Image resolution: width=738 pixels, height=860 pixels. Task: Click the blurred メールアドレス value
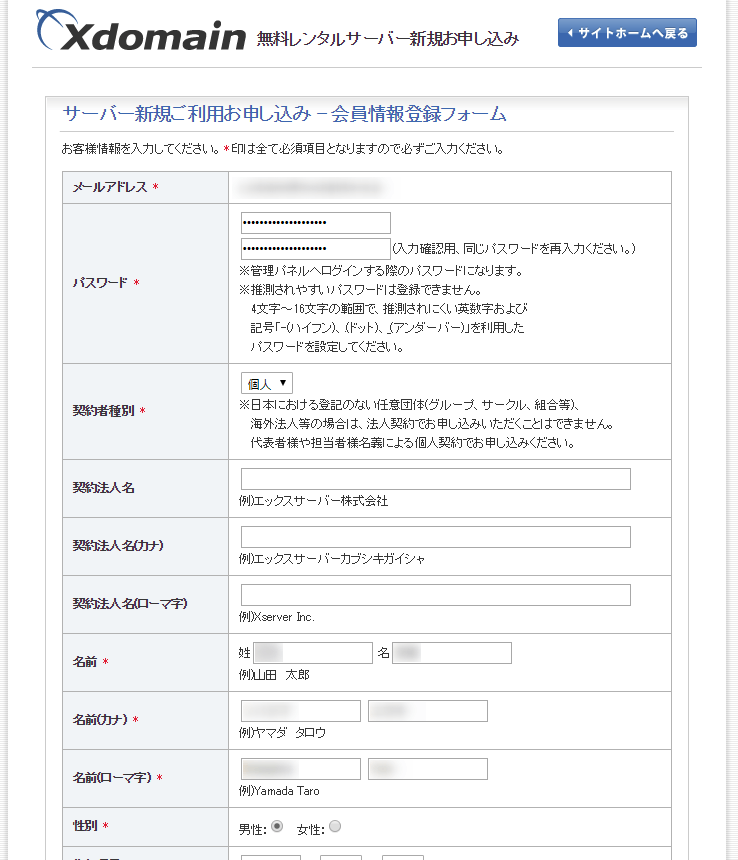tap(308, 186)
